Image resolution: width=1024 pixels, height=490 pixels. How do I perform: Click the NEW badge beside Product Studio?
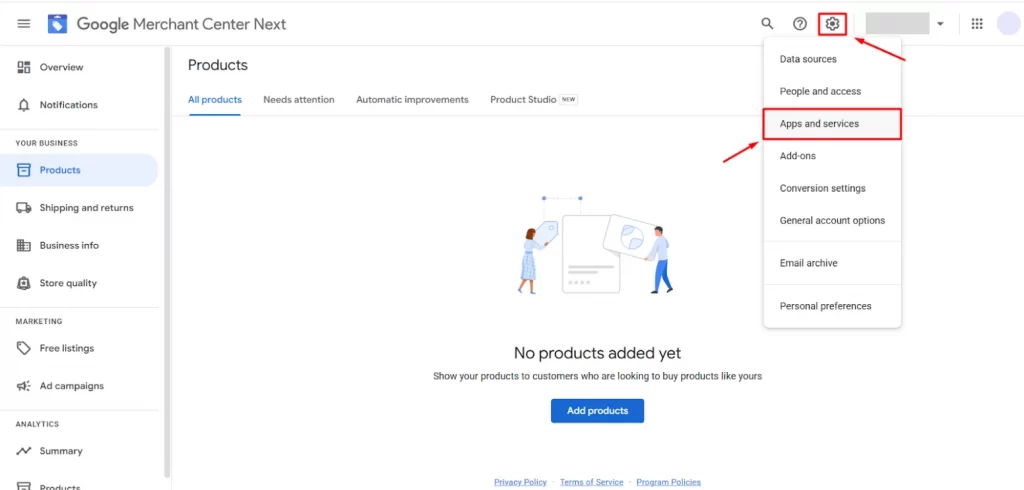[x=569, y=100]
